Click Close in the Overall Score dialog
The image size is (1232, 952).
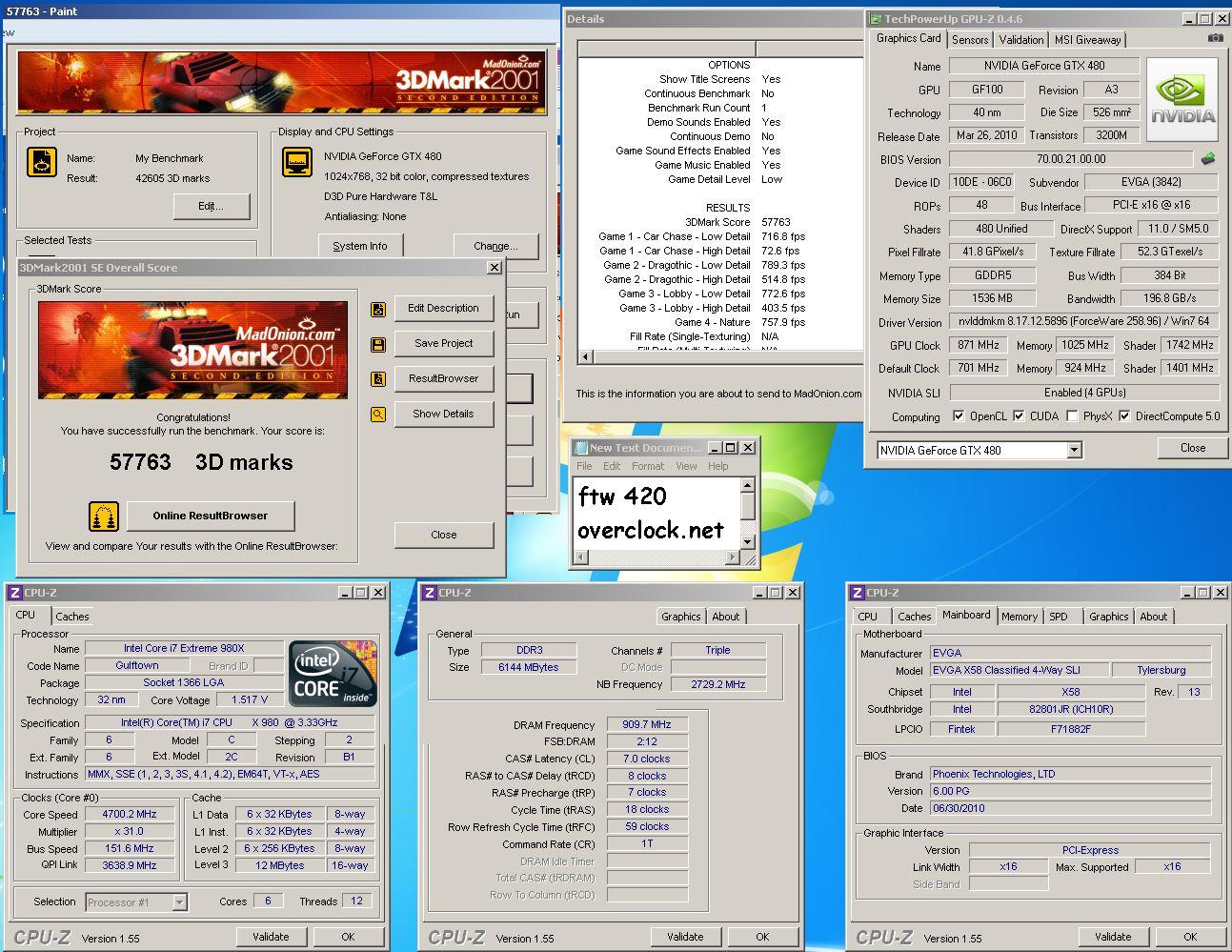click(x=444, y=535)
